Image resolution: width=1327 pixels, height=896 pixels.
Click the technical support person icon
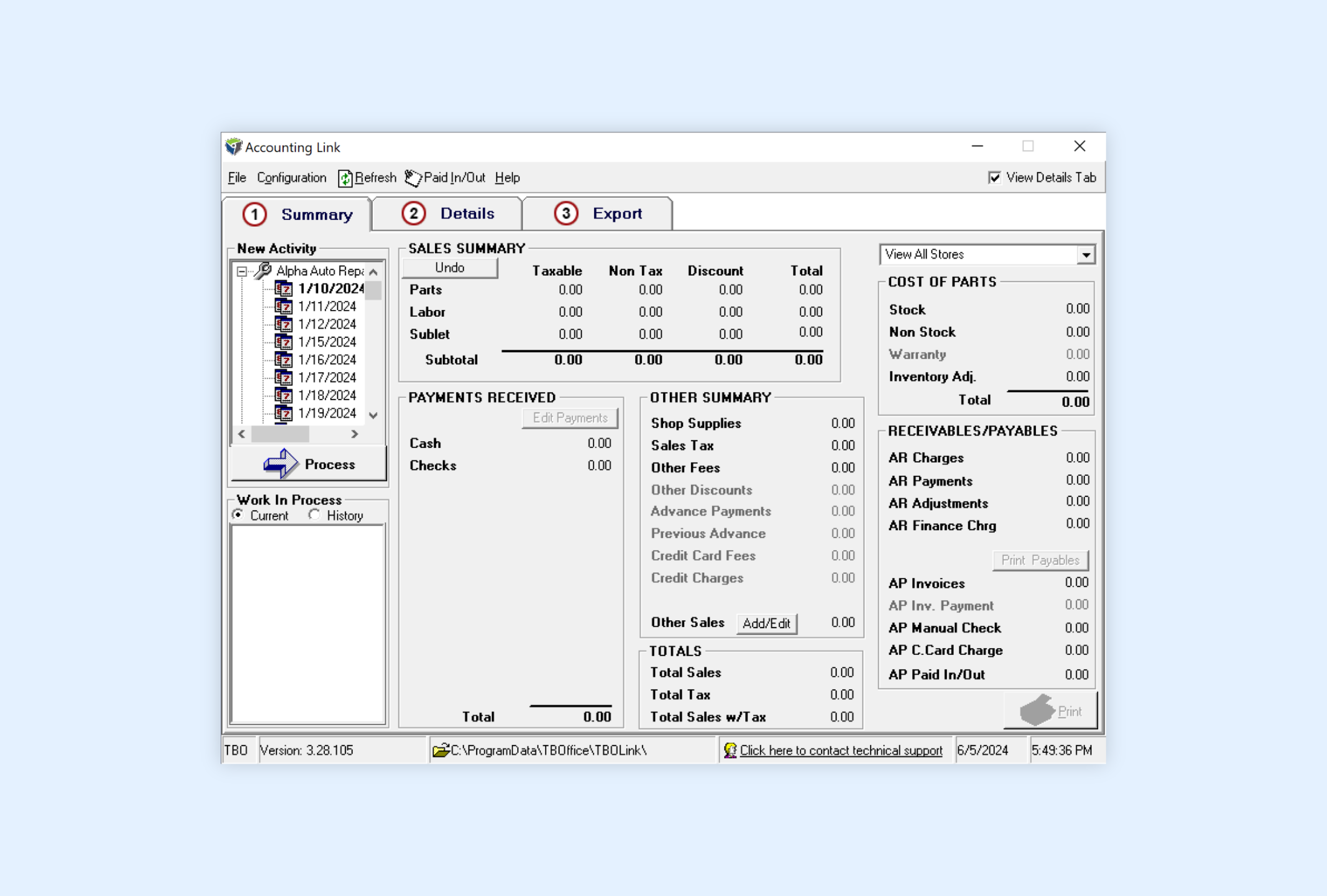click(x=730, y=750)
